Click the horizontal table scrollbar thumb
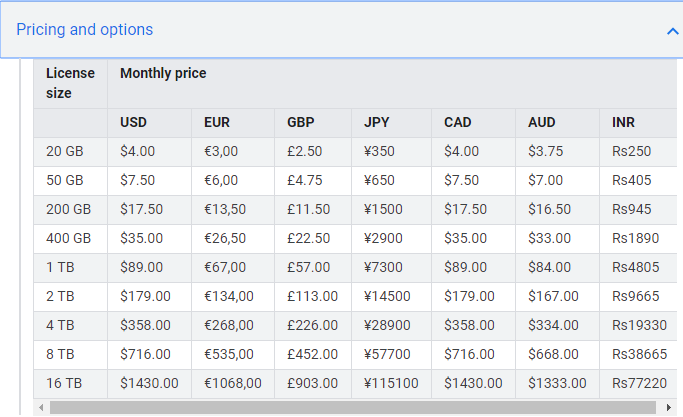 [353, 408]
